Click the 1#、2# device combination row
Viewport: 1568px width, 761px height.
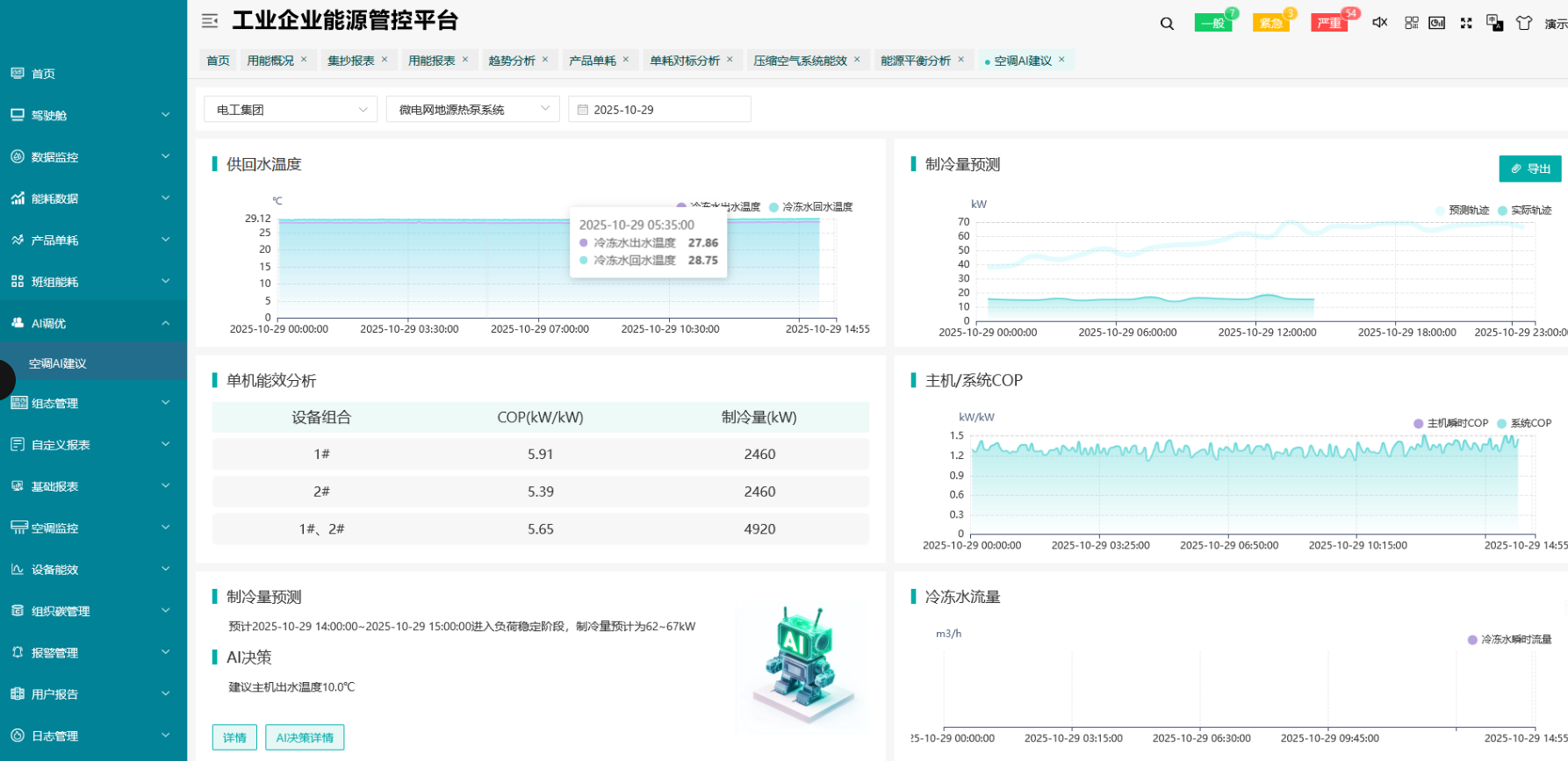coord(541,529)
